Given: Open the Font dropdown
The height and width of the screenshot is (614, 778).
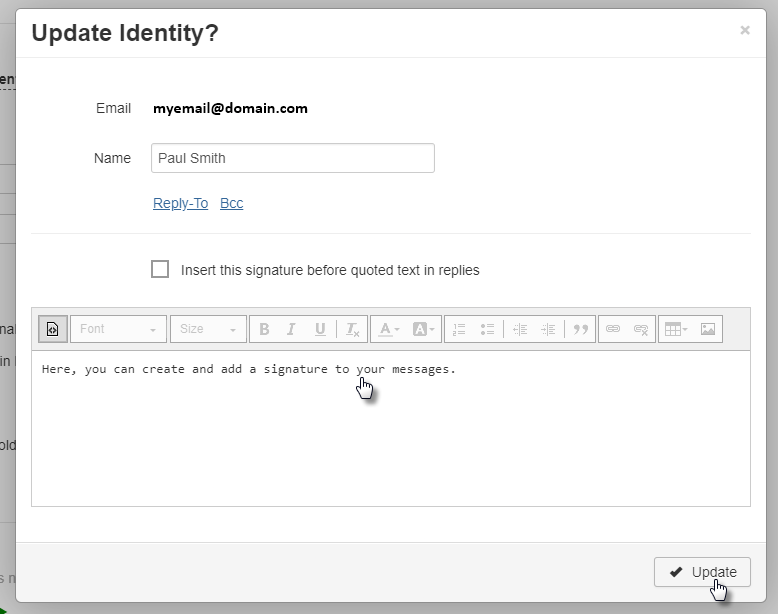Looking at the screenshot, I should click(x=118, y=329).
